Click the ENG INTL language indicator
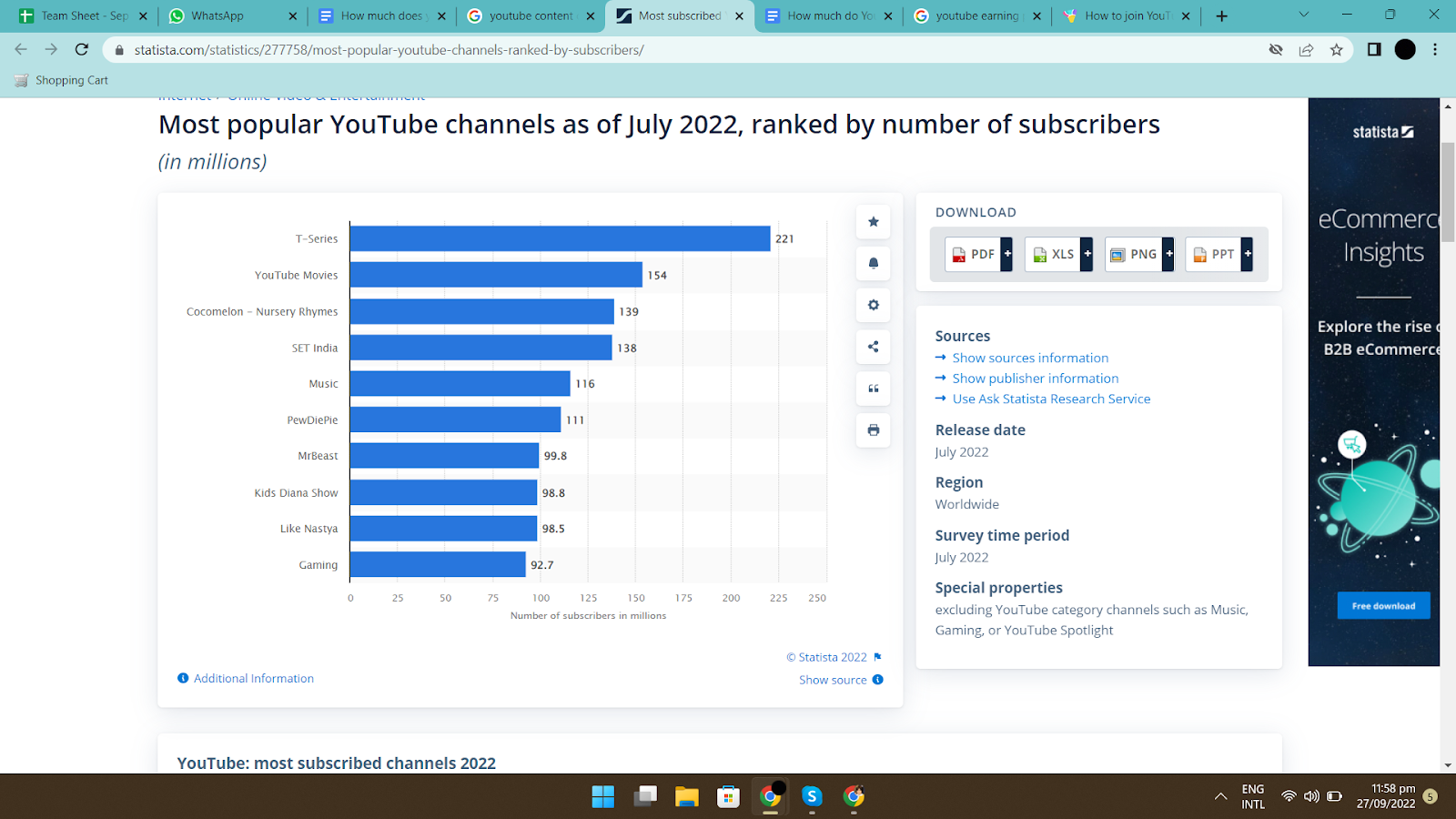 pos(1253,796)
